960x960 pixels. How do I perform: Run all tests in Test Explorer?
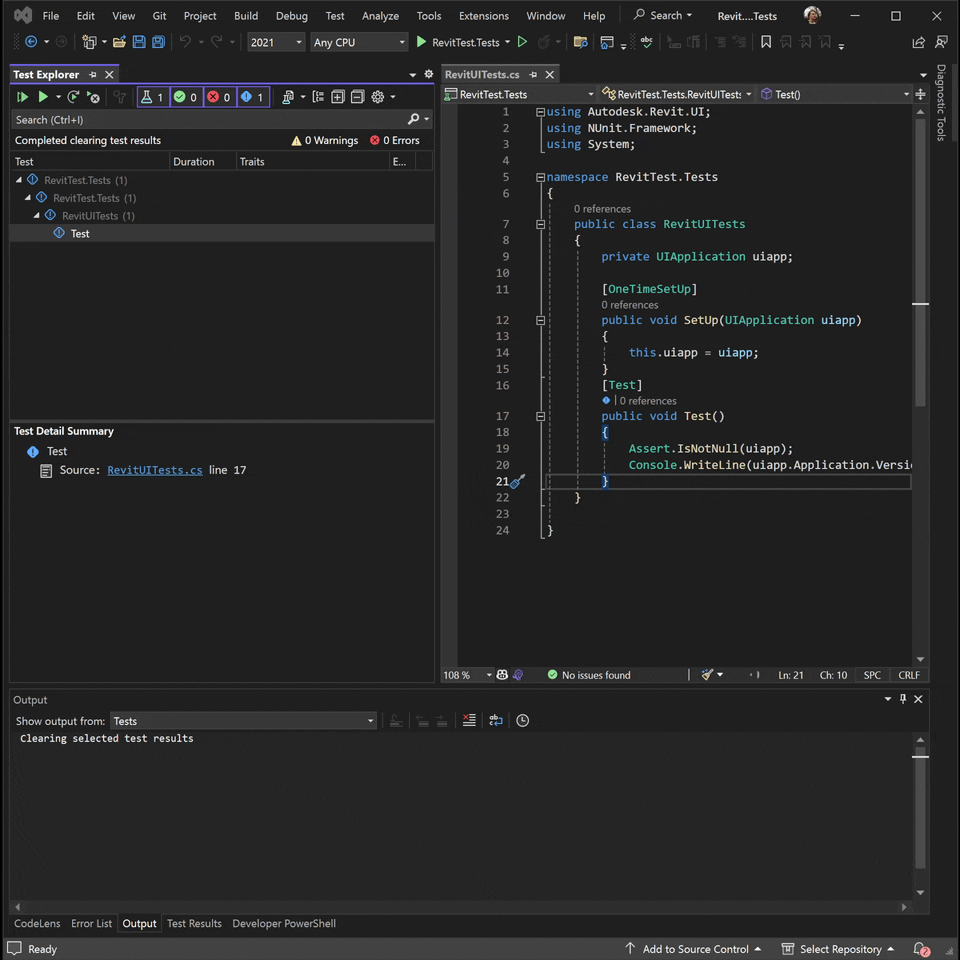point(22,97)
